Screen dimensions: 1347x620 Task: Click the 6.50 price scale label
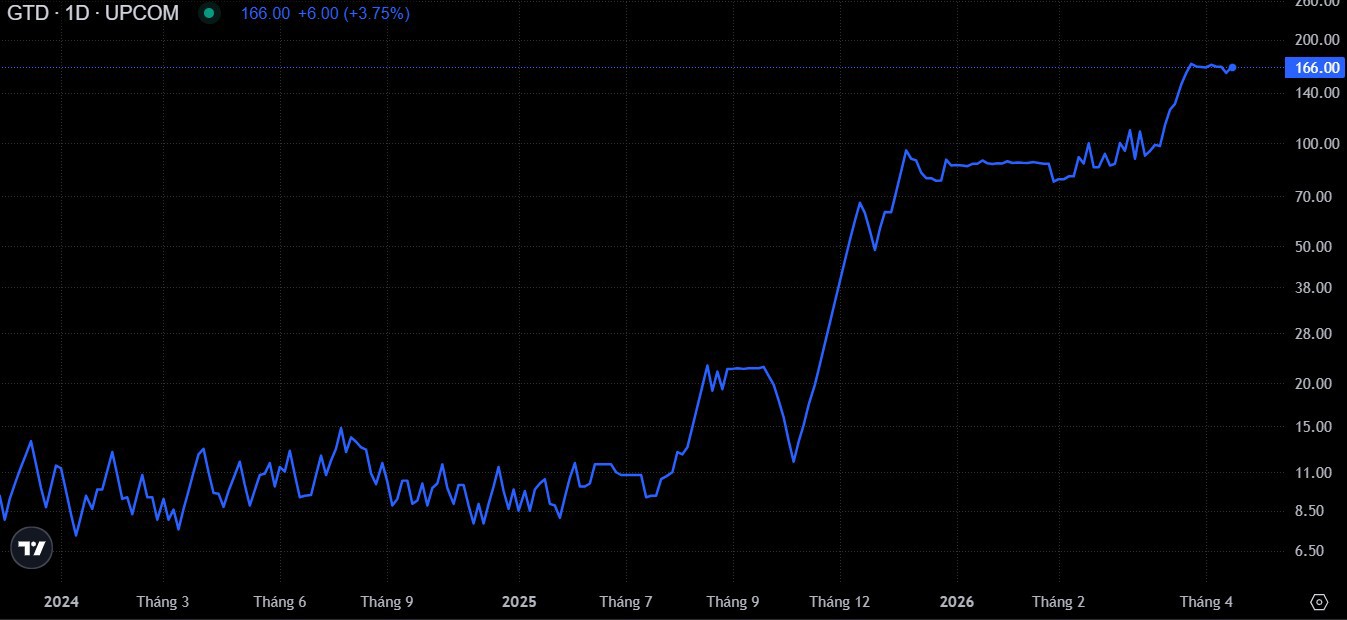[1322, 551]
